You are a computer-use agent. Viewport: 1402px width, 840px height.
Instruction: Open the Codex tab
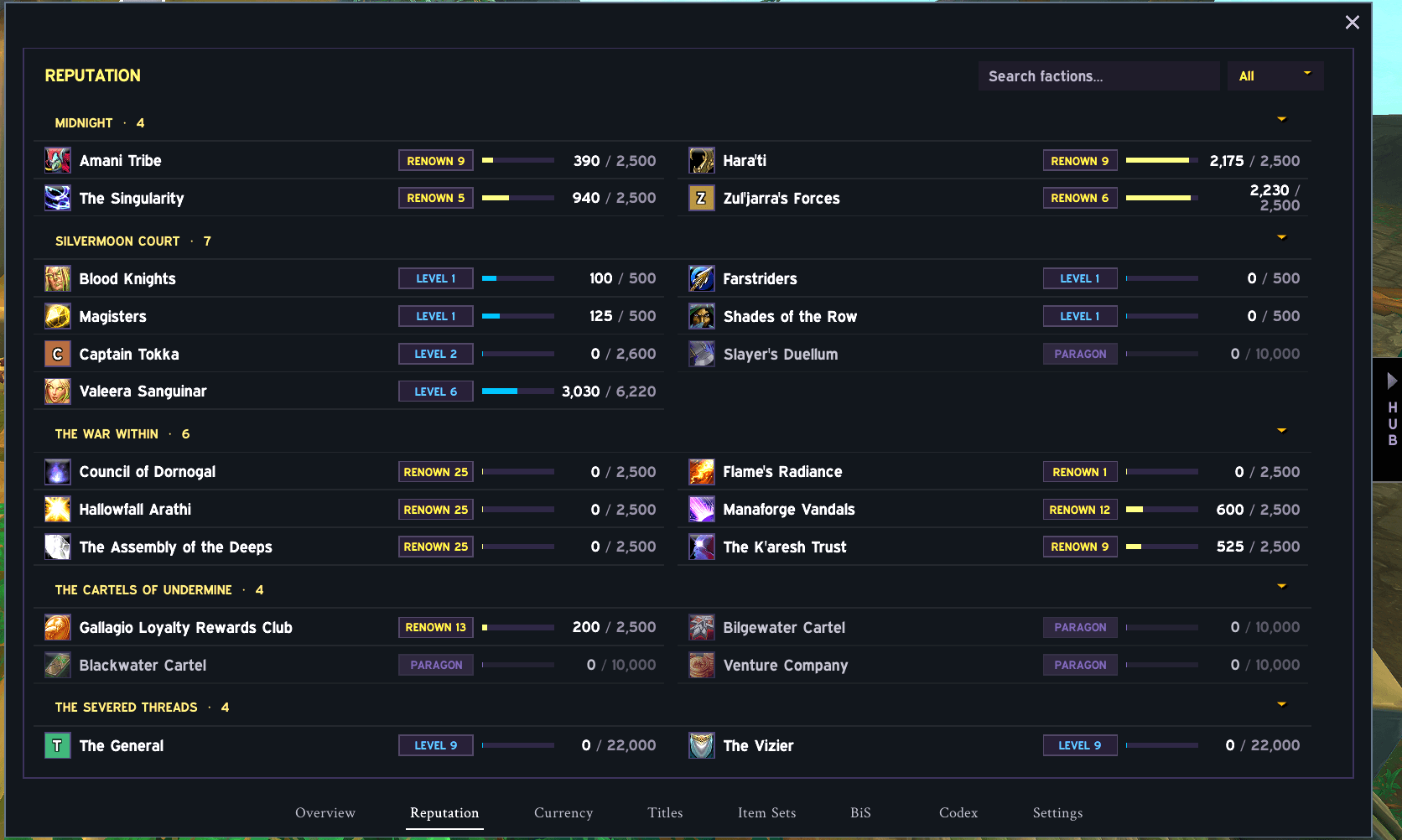(958, 812)
